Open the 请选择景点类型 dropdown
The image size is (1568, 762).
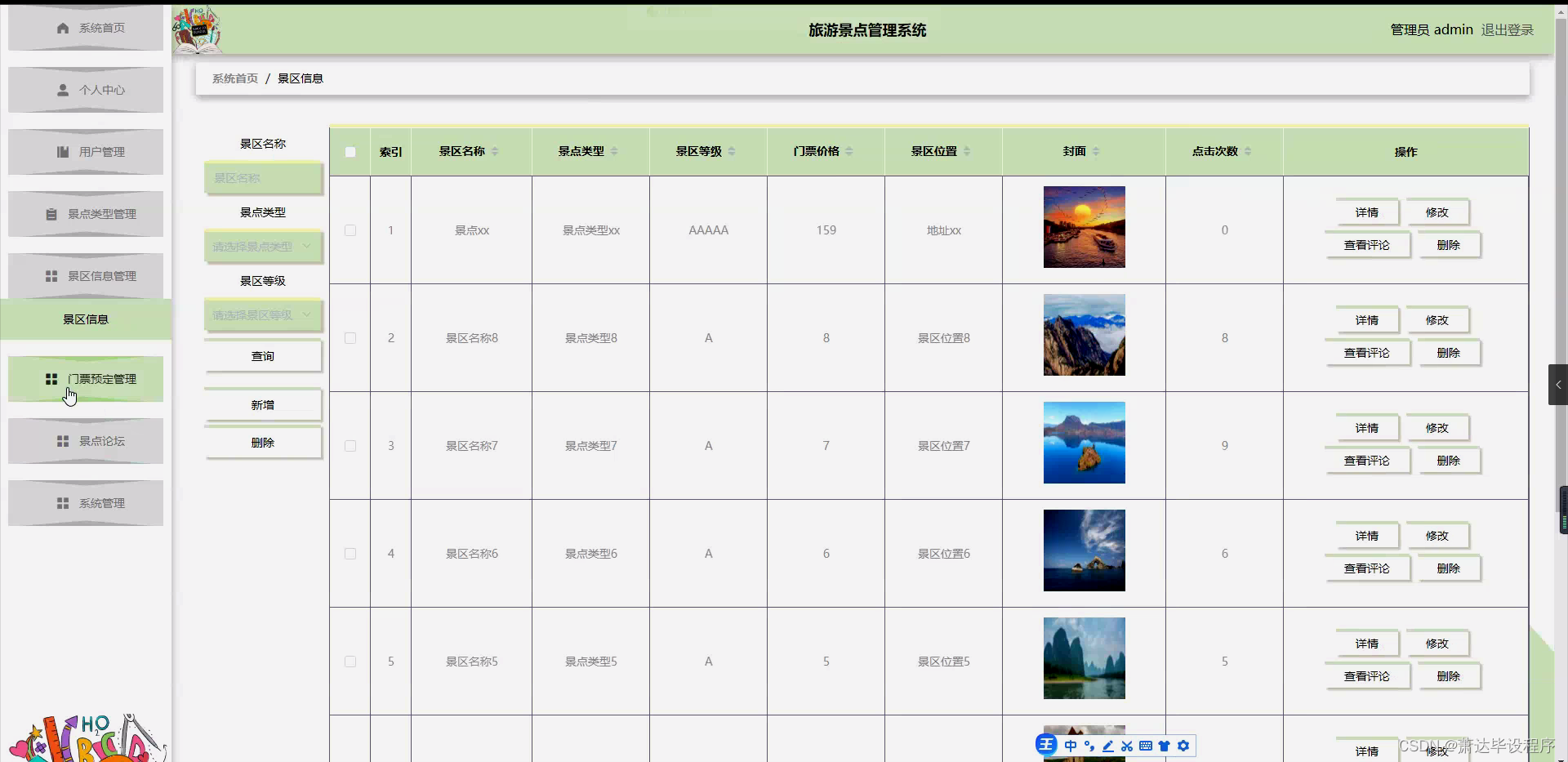[x=263, y=247]
